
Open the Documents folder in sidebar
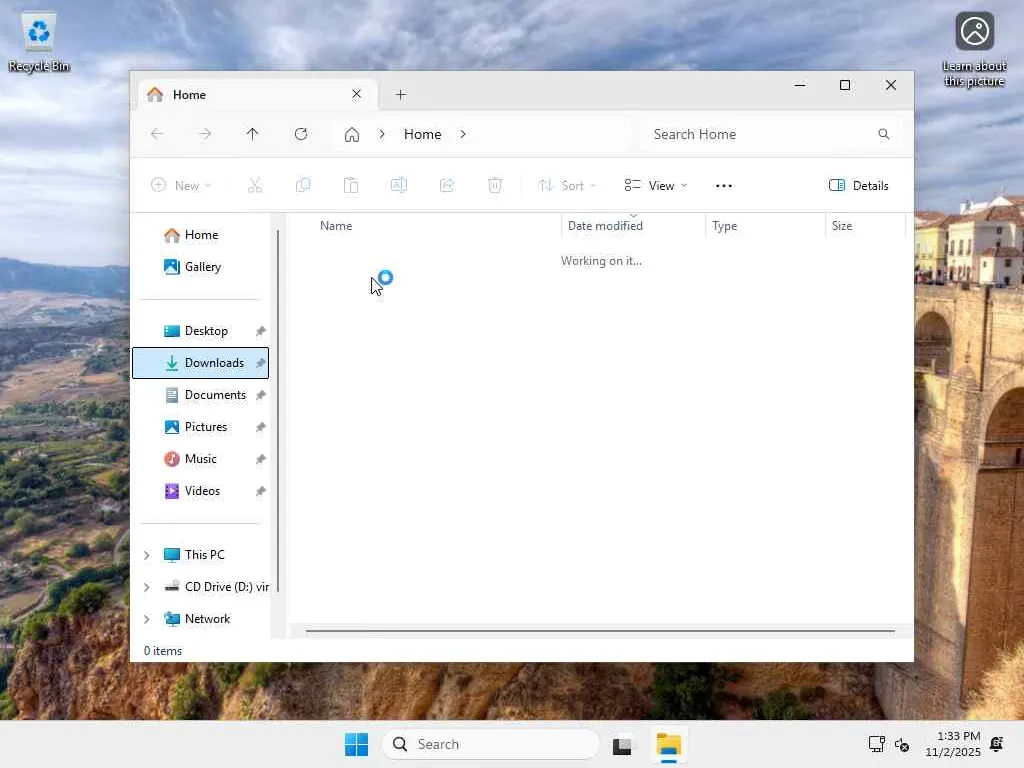click(200, 395)
